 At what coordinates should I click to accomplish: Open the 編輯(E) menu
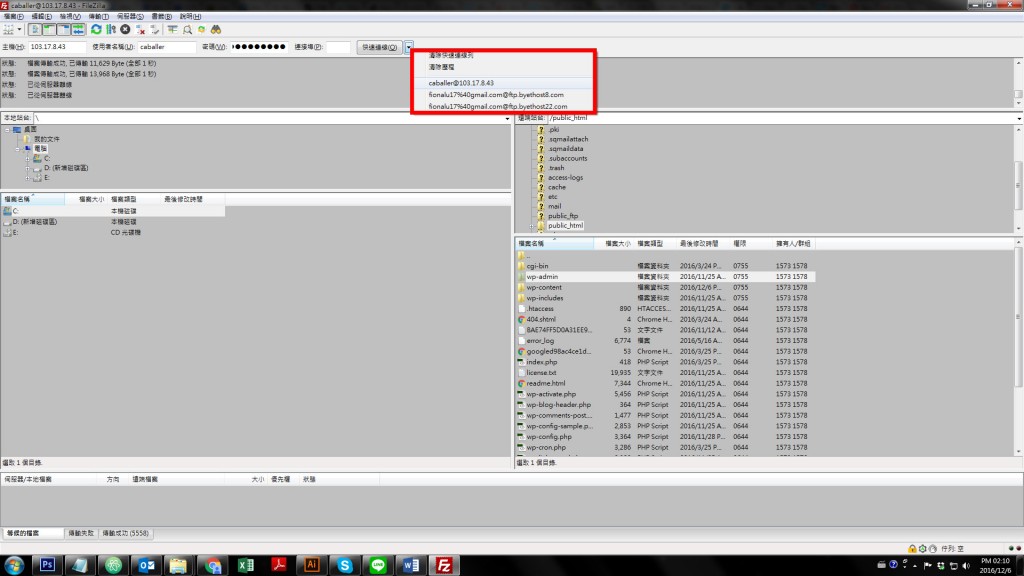(x=42, y=16)
